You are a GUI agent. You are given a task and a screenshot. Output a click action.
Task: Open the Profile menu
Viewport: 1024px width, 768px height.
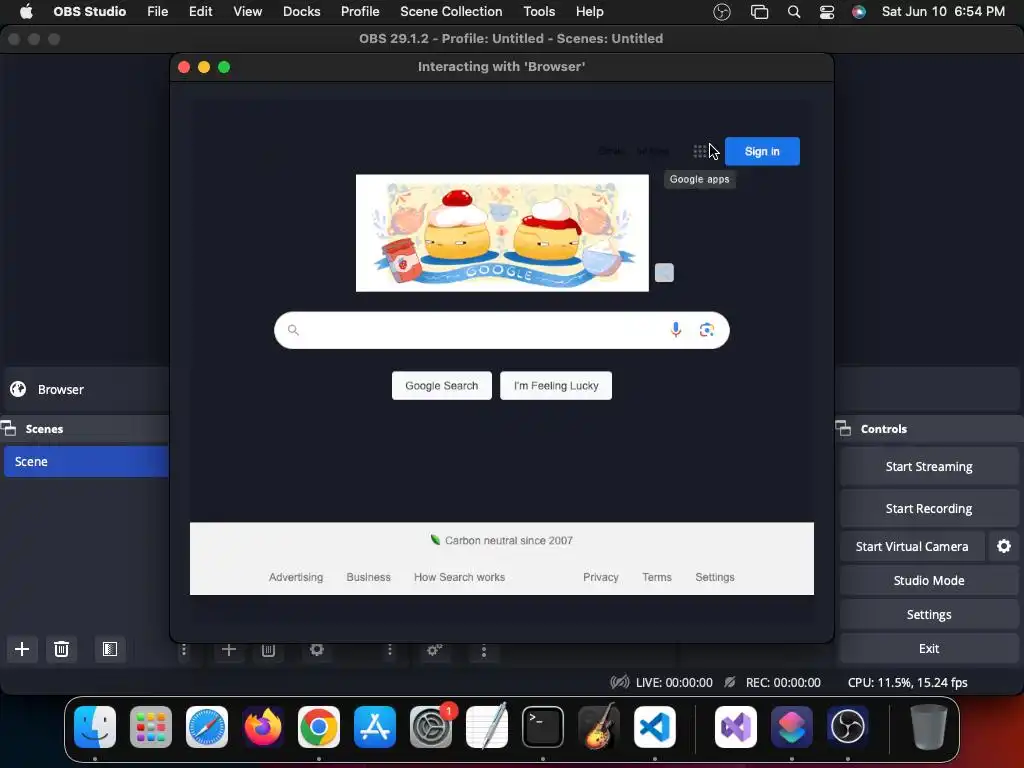click(360, 12)
